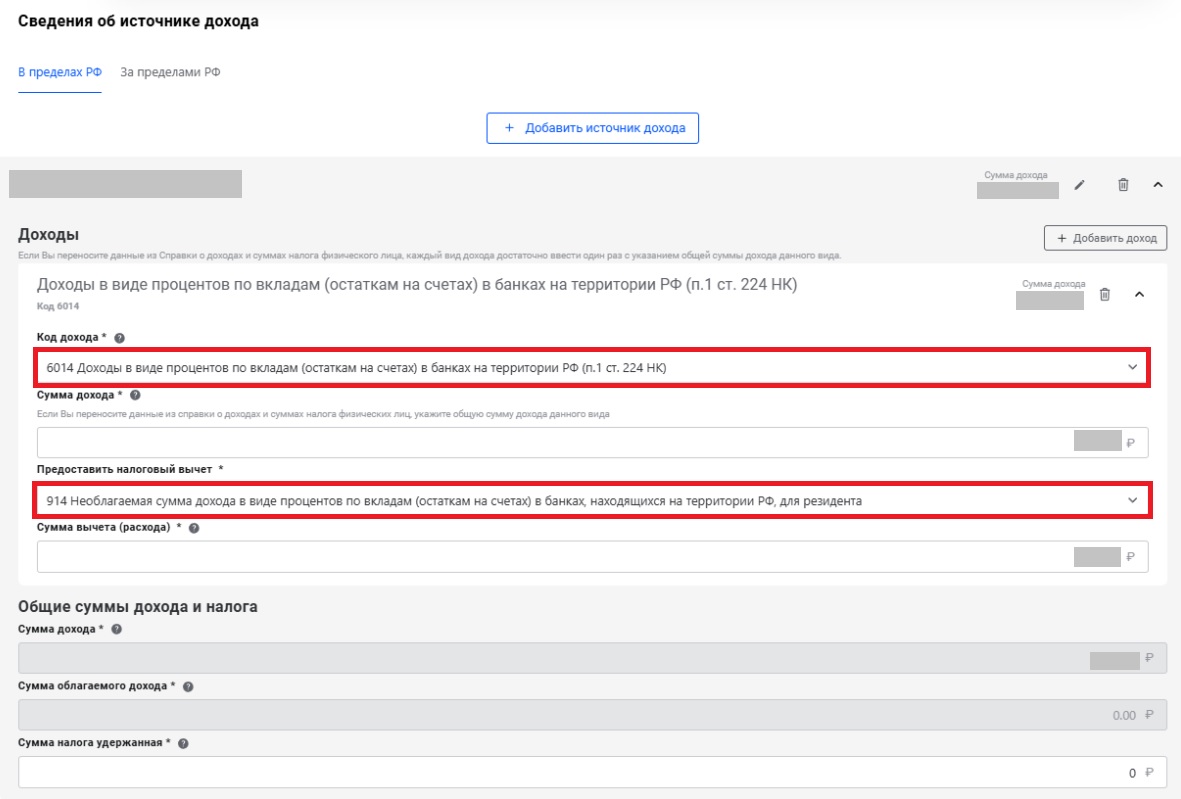Switch to the «В пределах РФ» tab
The height and width of the screenshot is (799, 1181).
(x=60, y=72)
